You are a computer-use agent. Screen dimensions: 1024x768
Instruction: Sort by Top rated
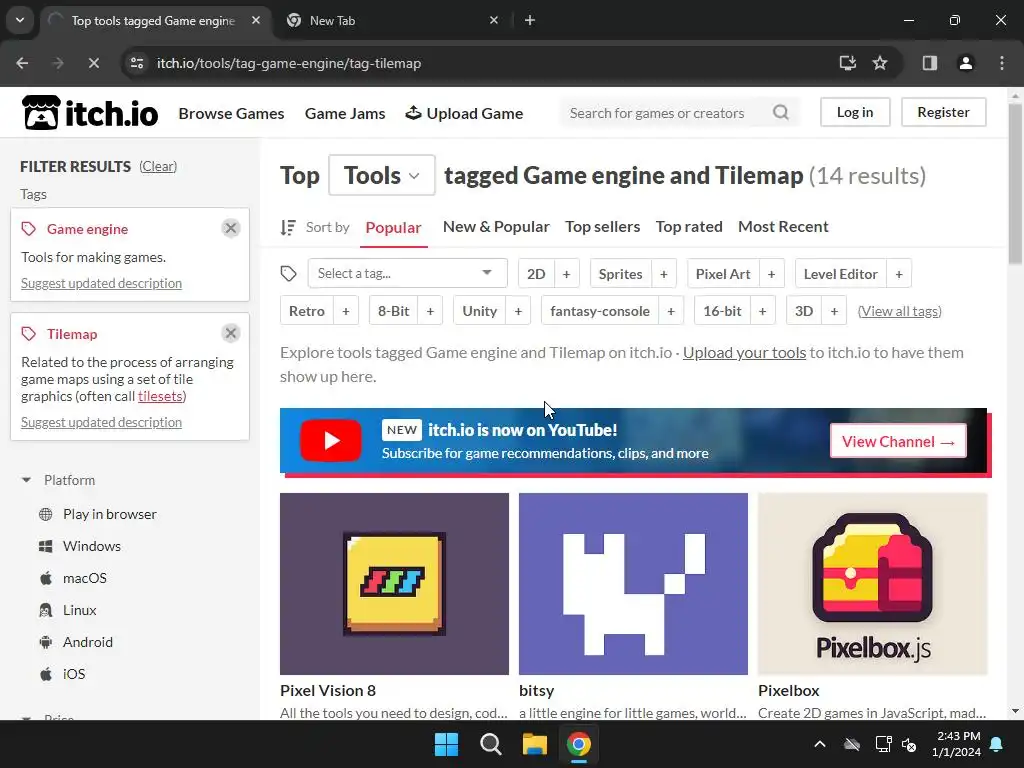tap(689, 227)
